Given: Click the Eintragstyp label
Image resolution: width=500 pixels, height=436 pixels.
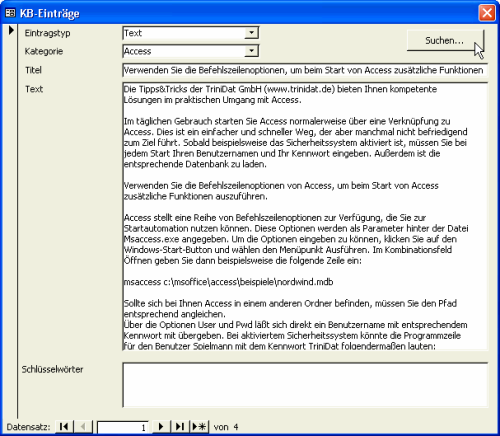Looking at the screenshot, I should (47, 33).
